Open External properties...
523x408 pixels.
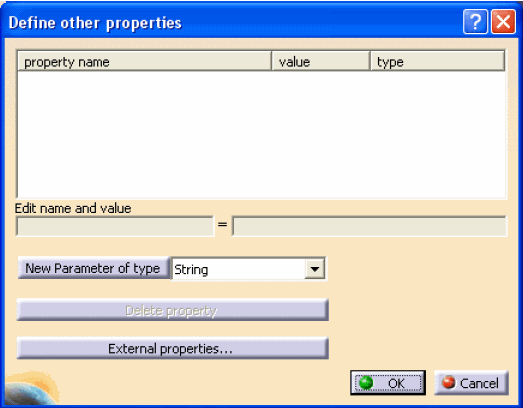[x=172, y=349]
